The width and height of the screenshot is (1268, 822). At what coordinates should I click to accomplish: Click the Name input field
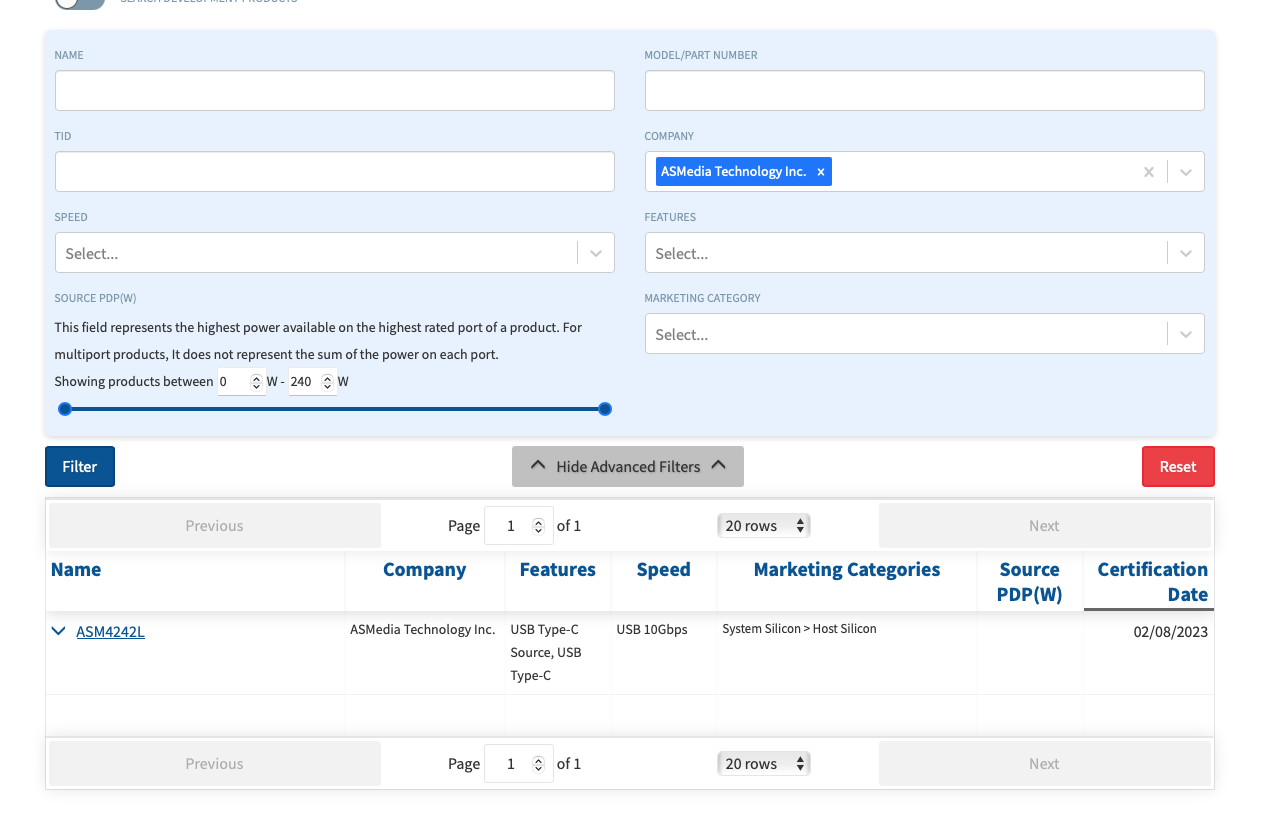(335, 91)
